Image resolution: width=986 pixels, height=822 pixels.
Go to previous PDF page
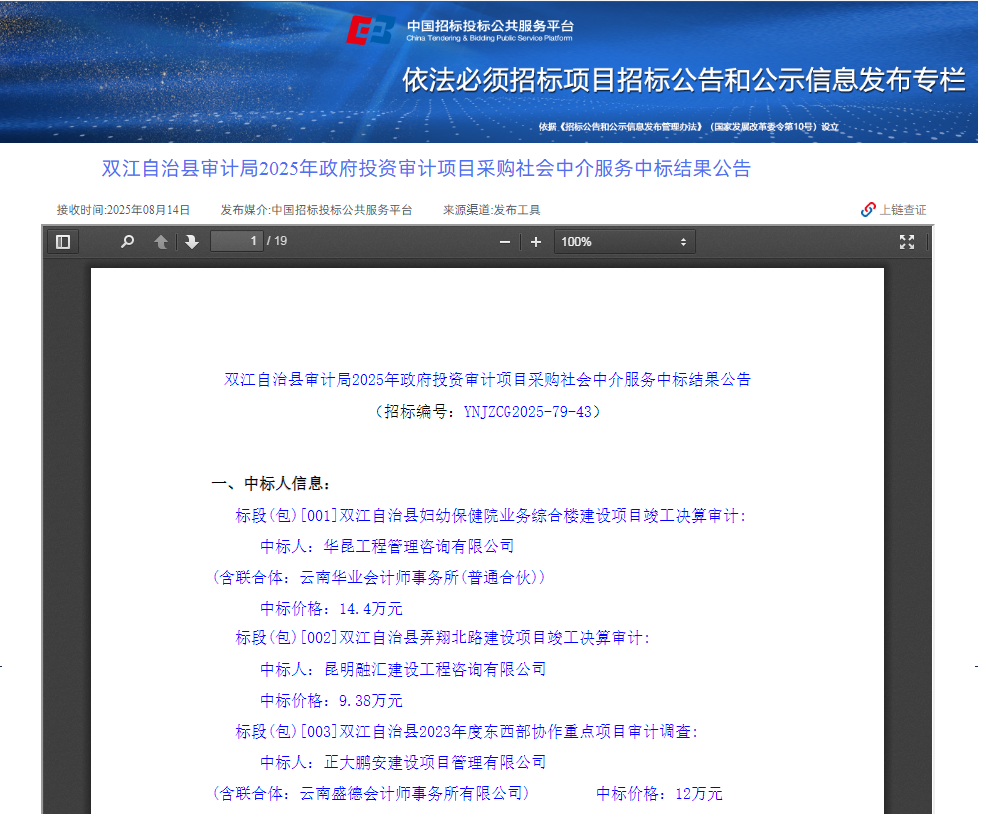pyautogui.click(x=160, y=242)
